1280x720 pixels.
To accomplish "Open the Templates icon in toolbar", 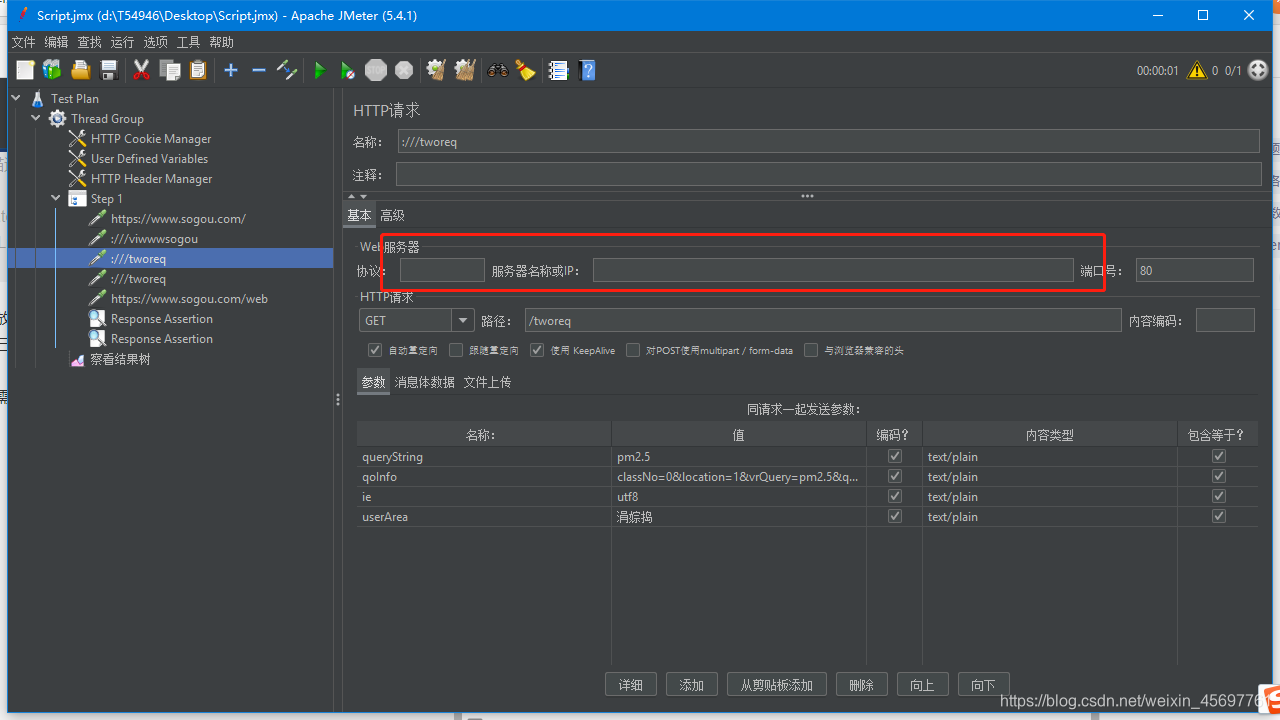I will click(52, 70).
